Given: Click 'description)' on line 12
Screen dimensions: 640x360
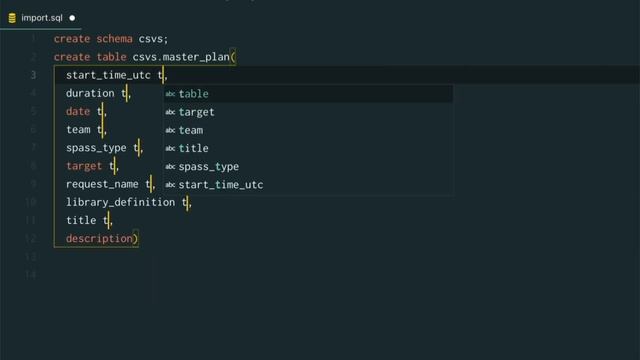Looking at the screenshot, I should pos(102,238).
